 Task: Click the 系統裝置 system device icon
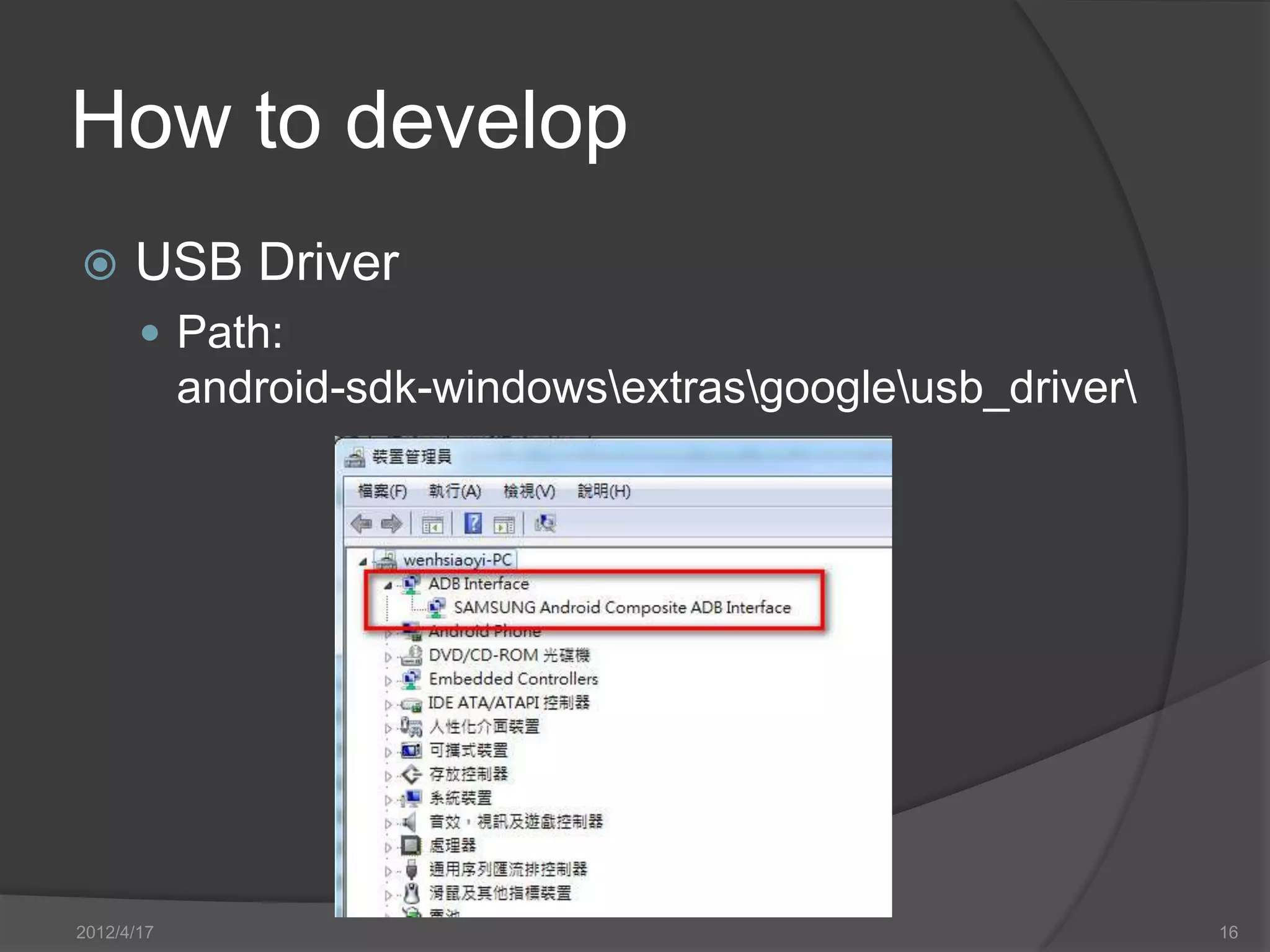point(411,798)
